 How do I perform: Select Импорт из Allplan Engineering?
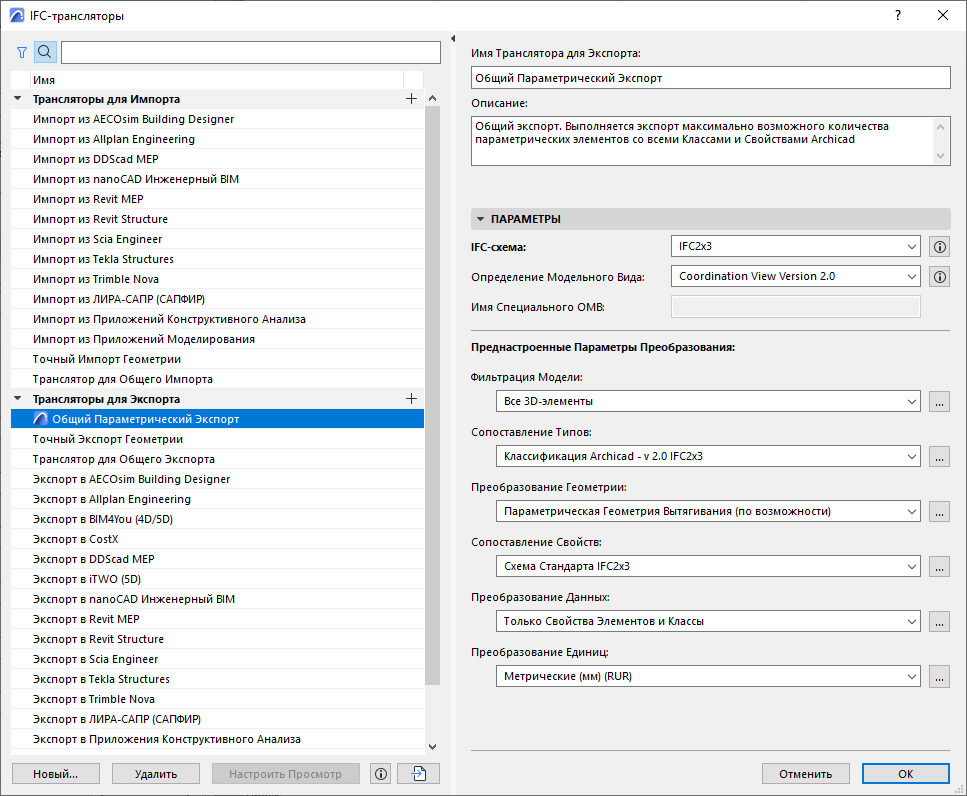217,139
